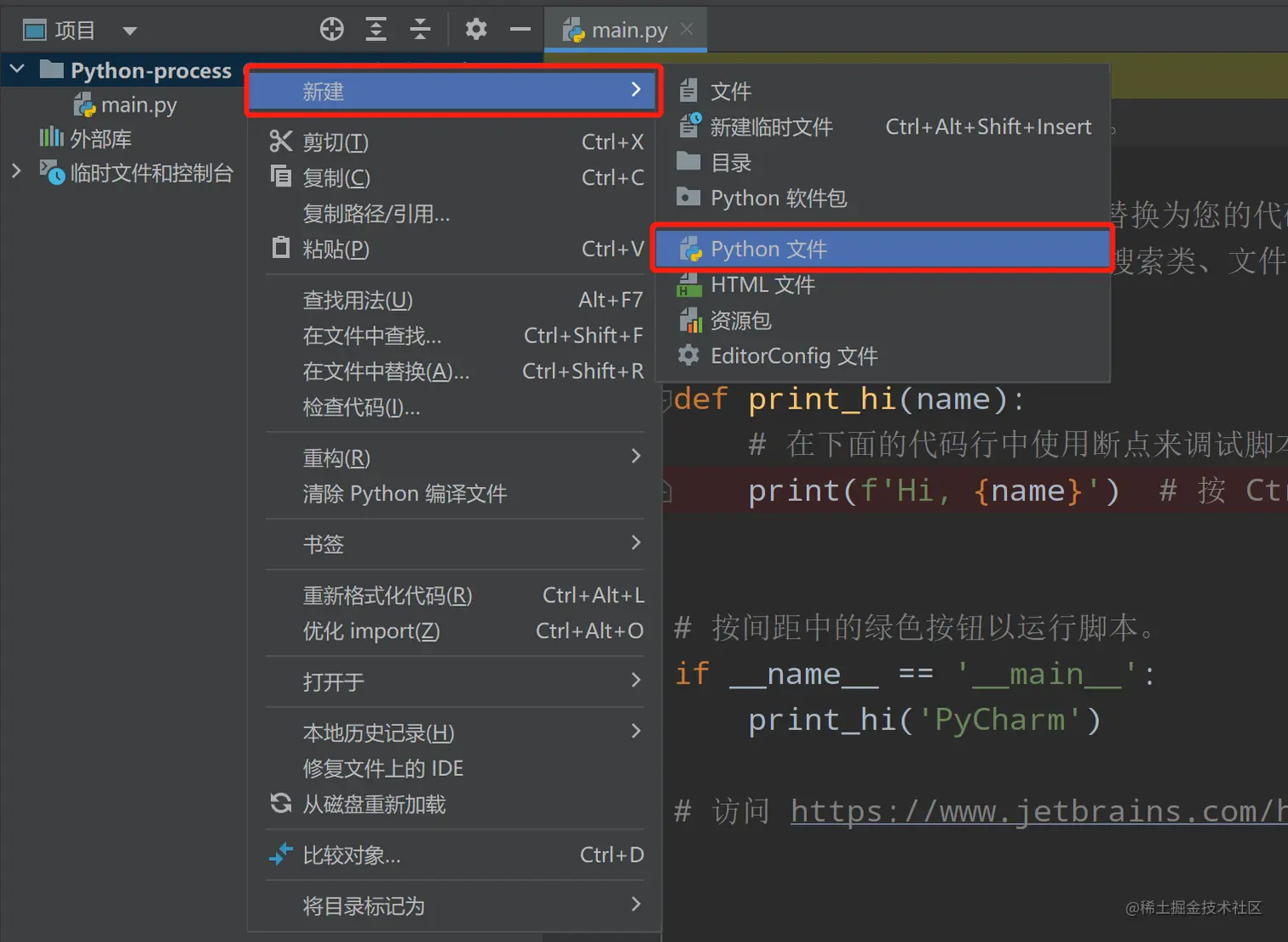The image size is (1288, 942).
Task: Choose 清除 Python 编译文件 menu entry
Action: pos(456,493)
